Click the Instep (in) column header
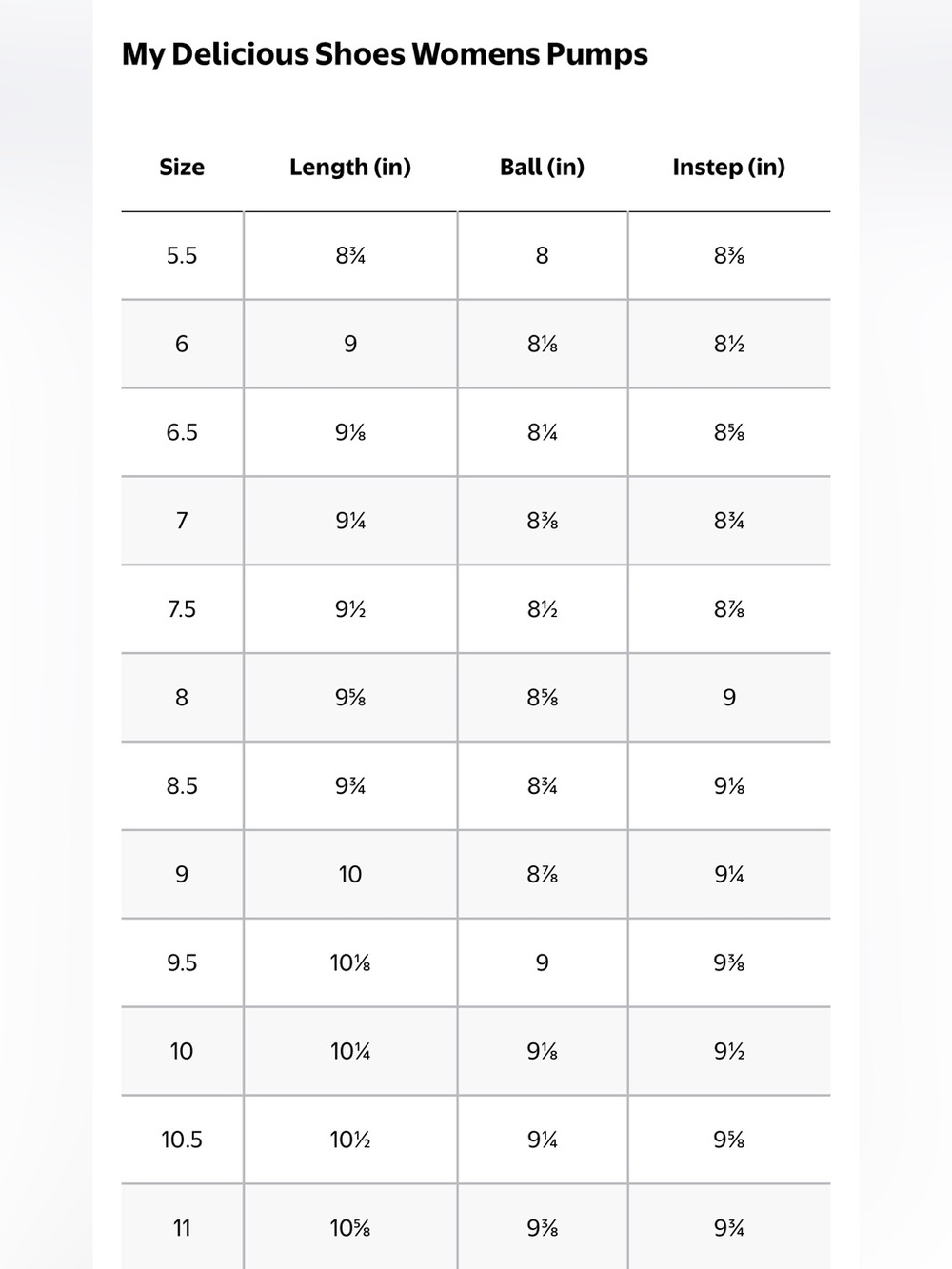Screen dimensions: 952x1269 coord(728,168)
